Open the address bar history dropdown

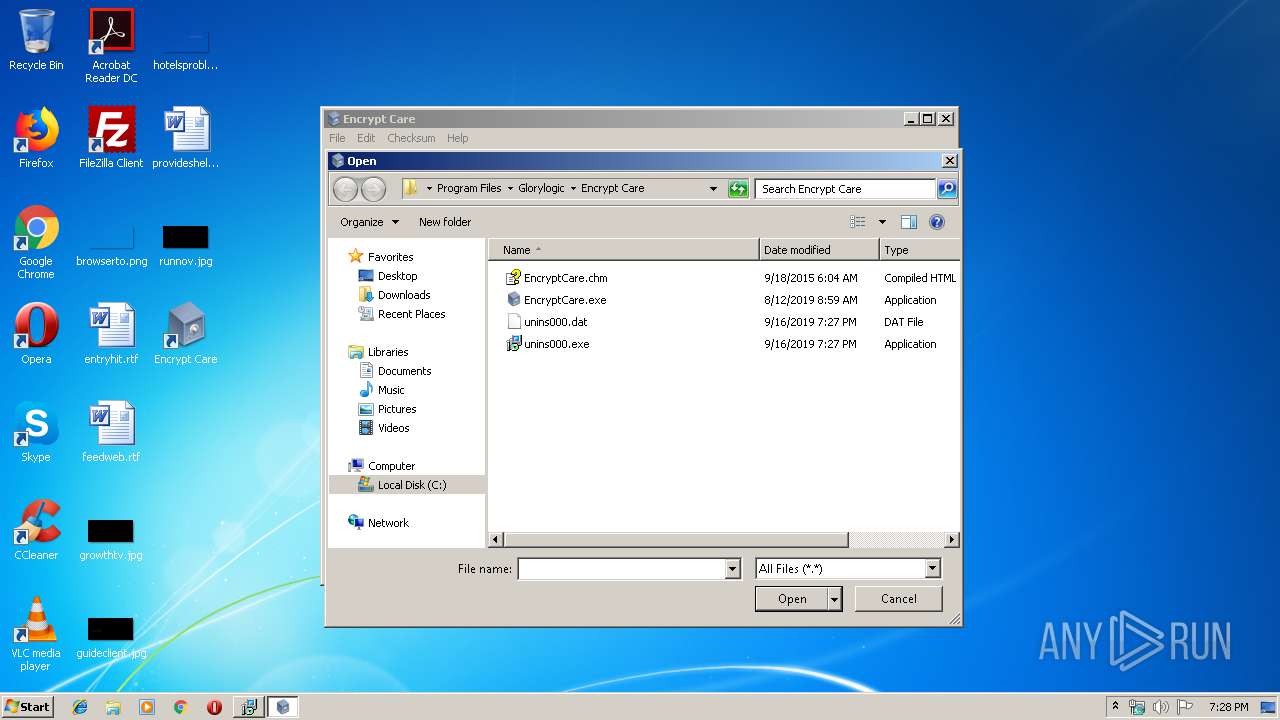713,188
